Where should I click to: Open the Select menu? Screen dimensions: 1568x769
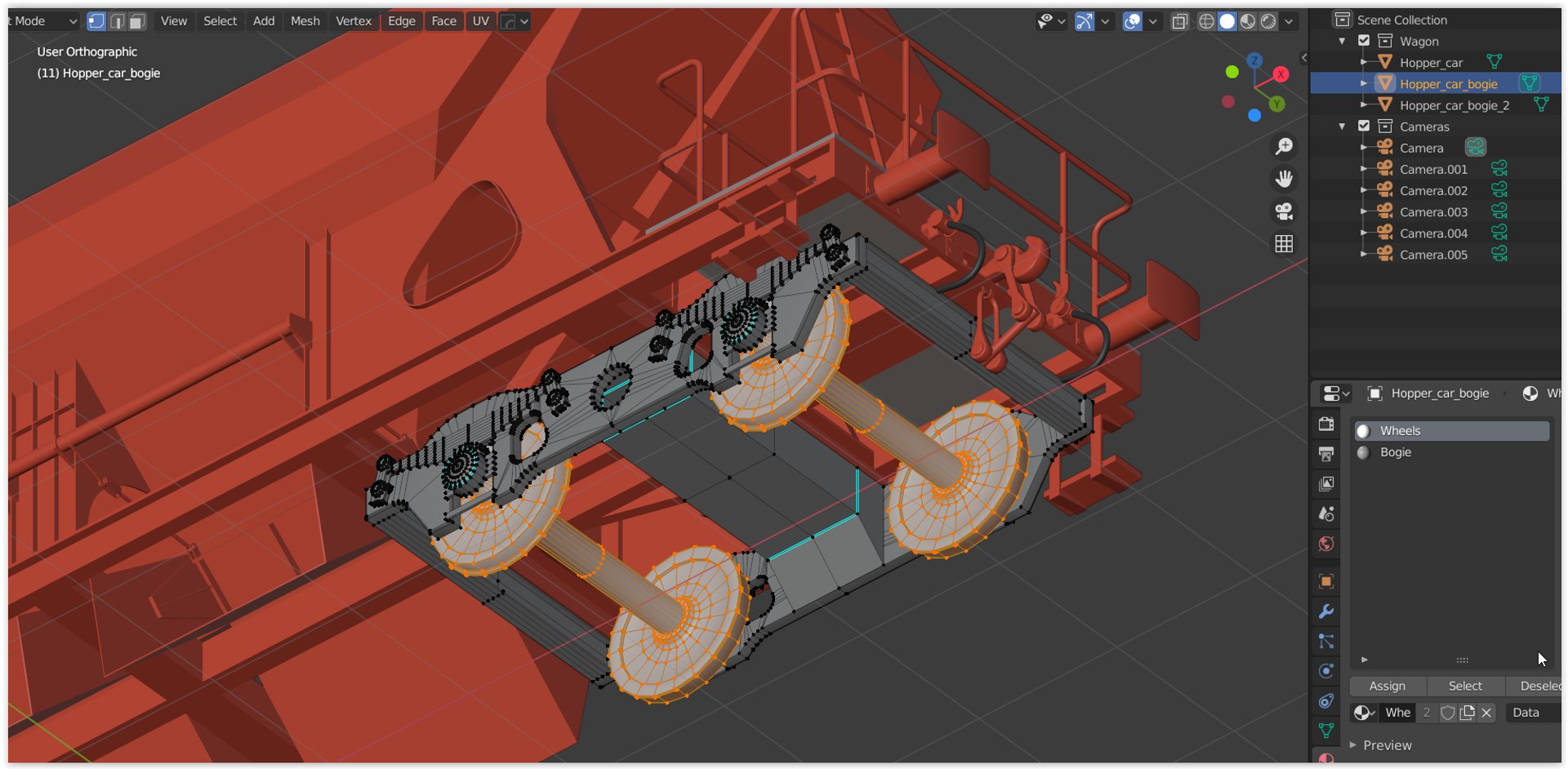click(220, 21)
